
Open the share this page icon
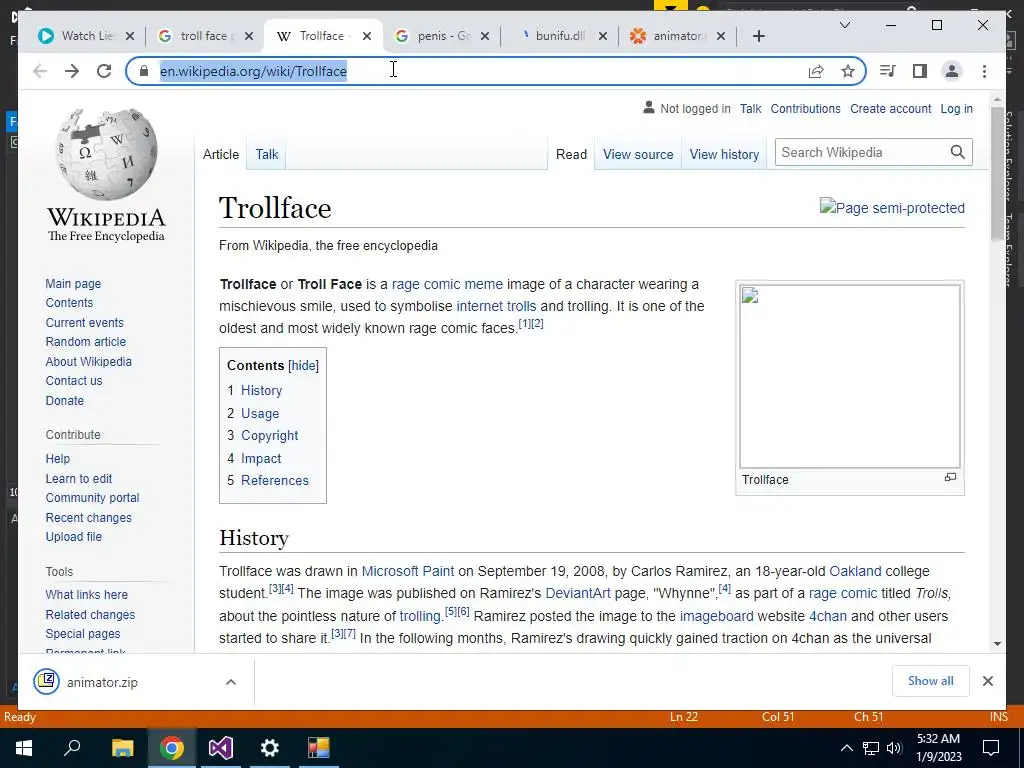pos(816,71)
